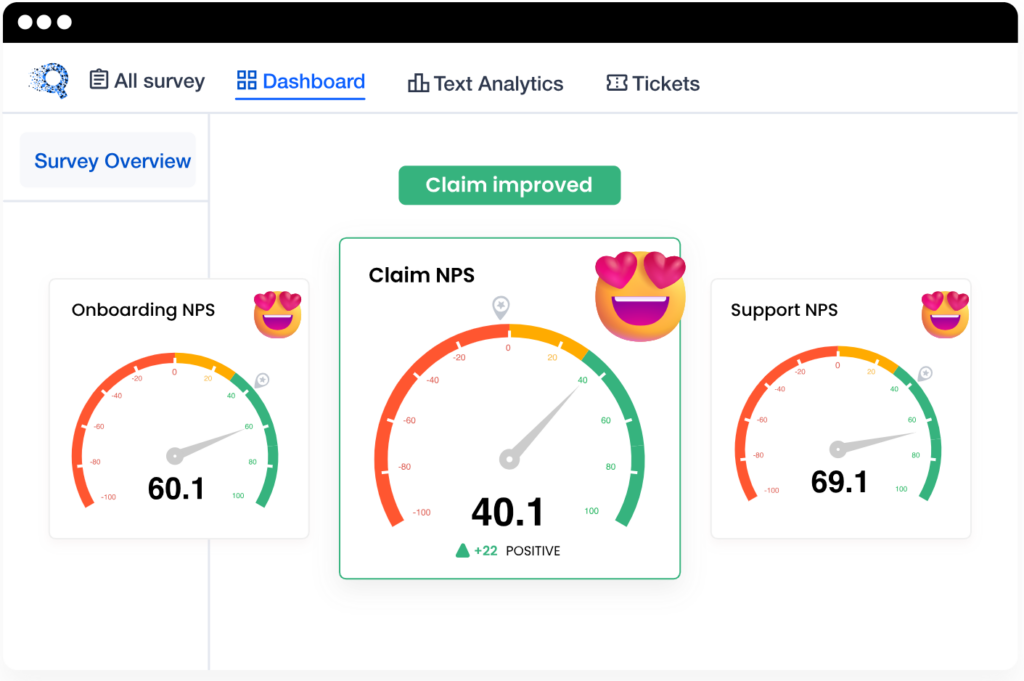The image size is (1024, 681).
Task: Click the clipboard icon beside All survey
Action: pyautogui.click(x=99, y=80)
